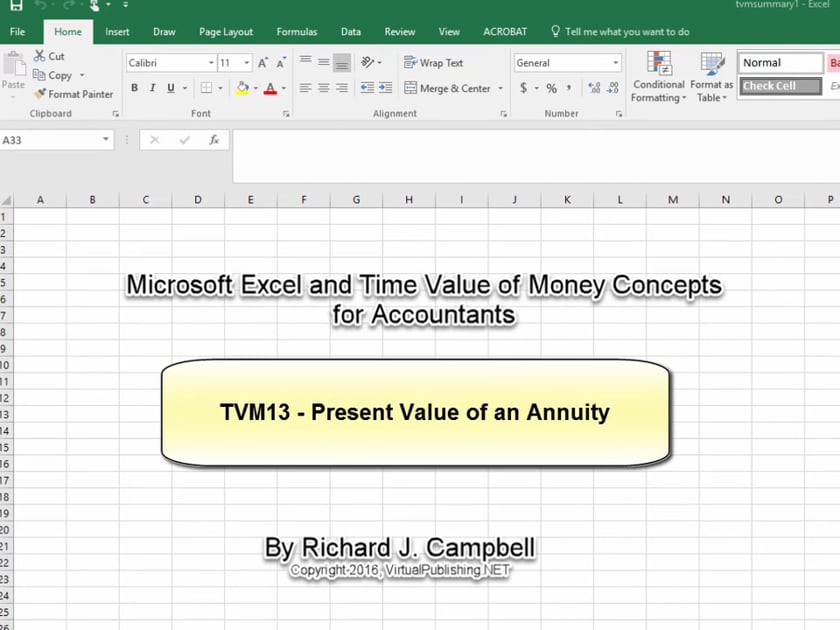Open Merge & Center dropdown arrow

click(x=500, y=88)
